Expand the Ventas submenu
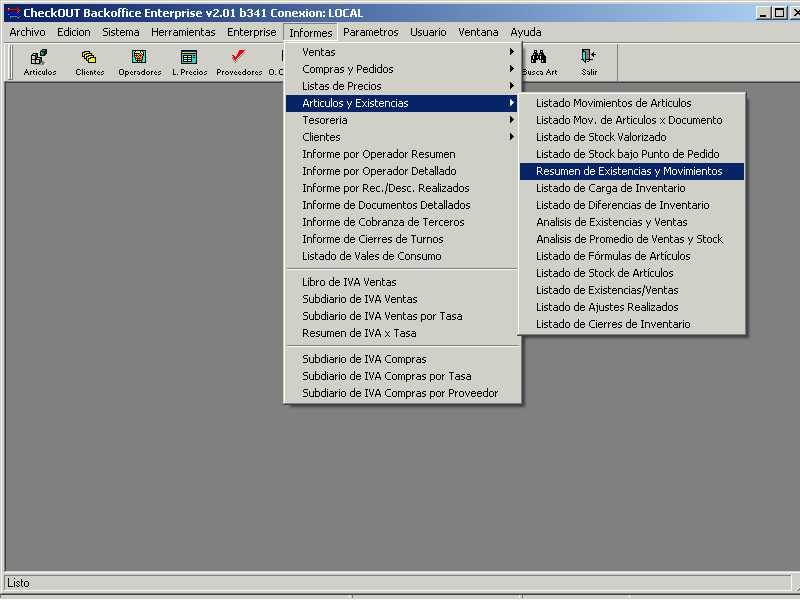The image size is (800, 600). tap(401, 52)
